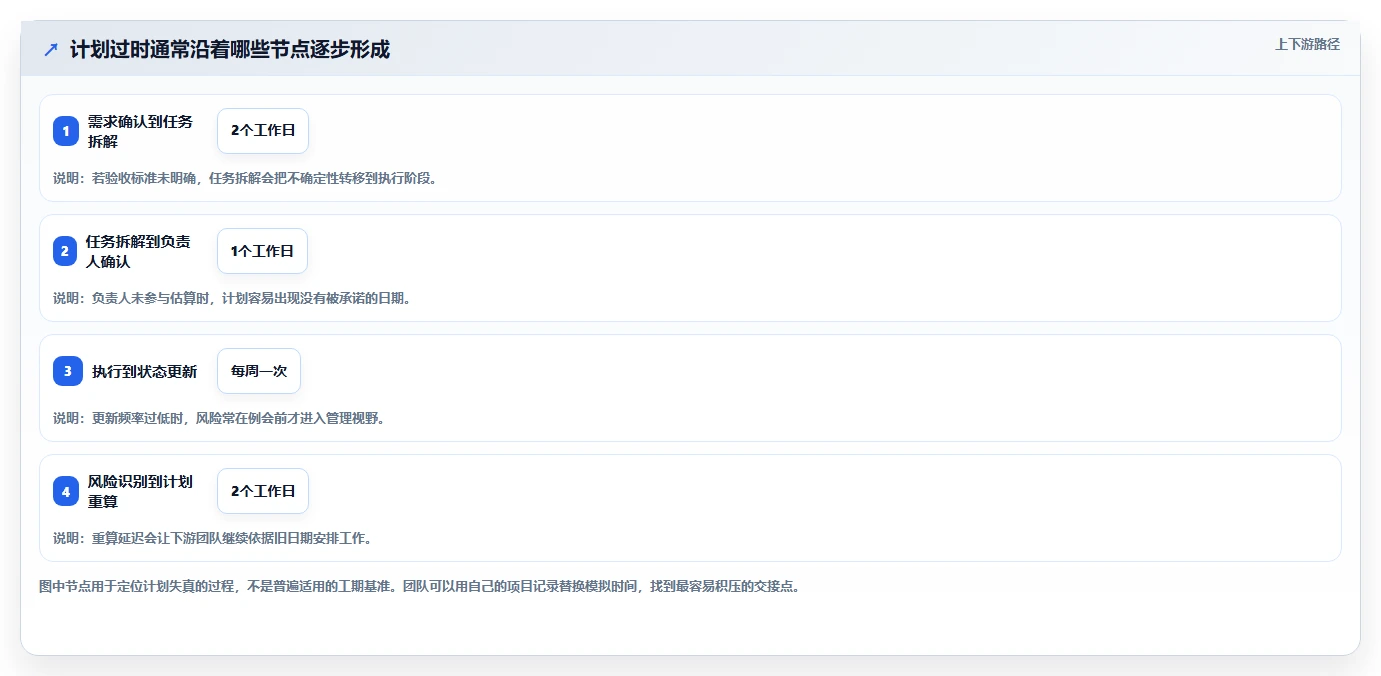This screenshot has width=1381, height=676.
Task: Click the note about 更新频率过低
Action: (x=219, y=418)
